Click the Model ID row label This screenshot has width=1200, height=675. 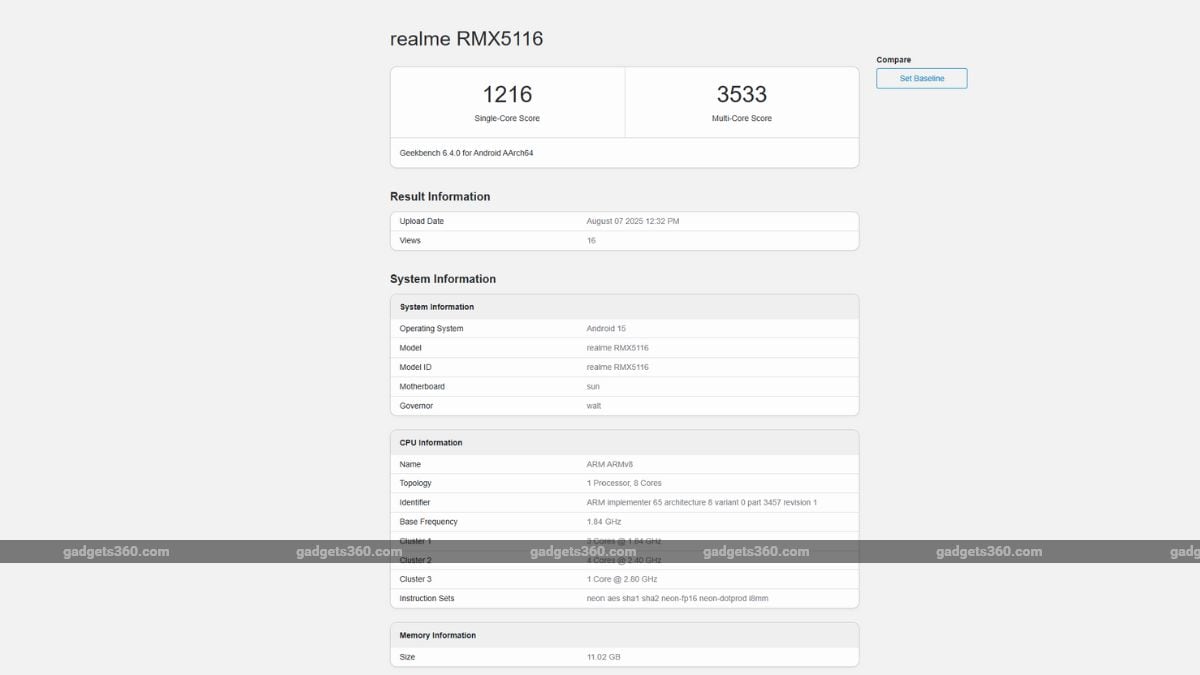415,367
